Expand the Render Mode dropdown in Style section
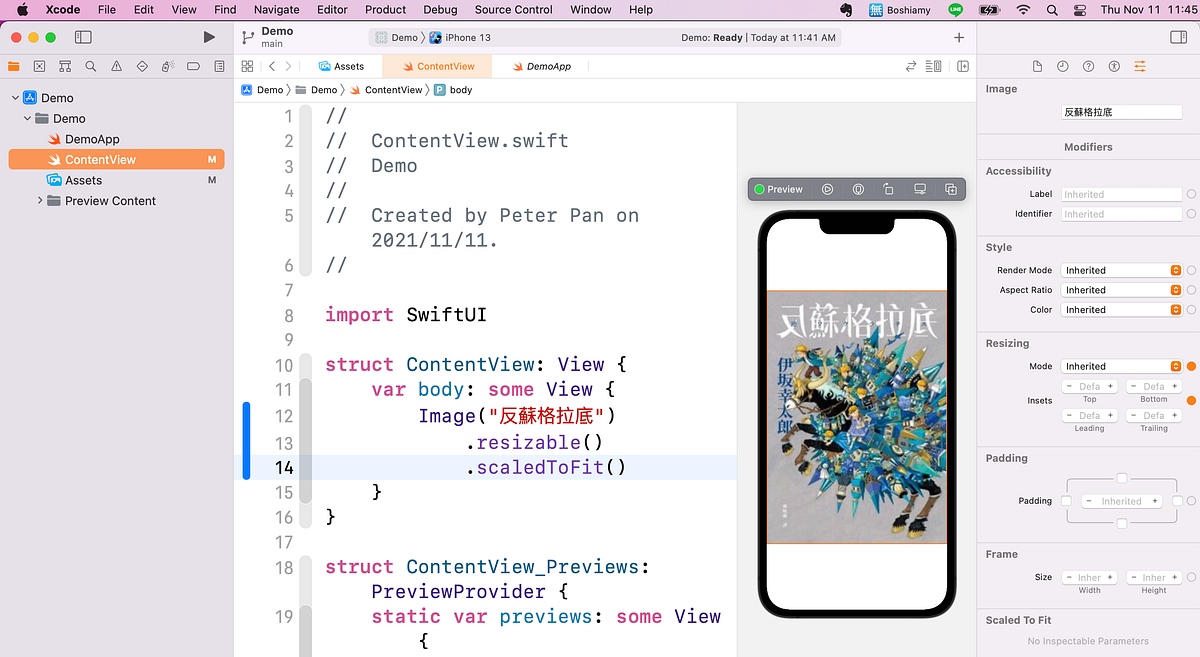 1121,269
